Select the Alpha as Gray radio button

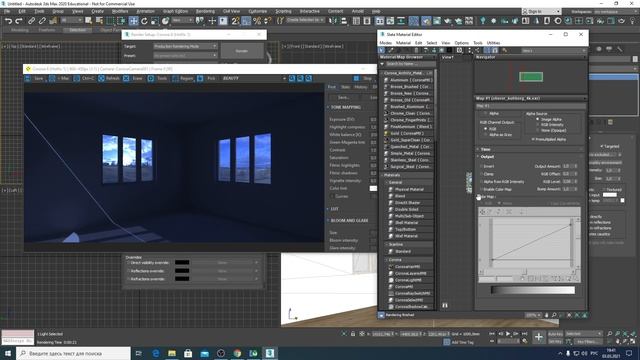click(x=486, y=134)
